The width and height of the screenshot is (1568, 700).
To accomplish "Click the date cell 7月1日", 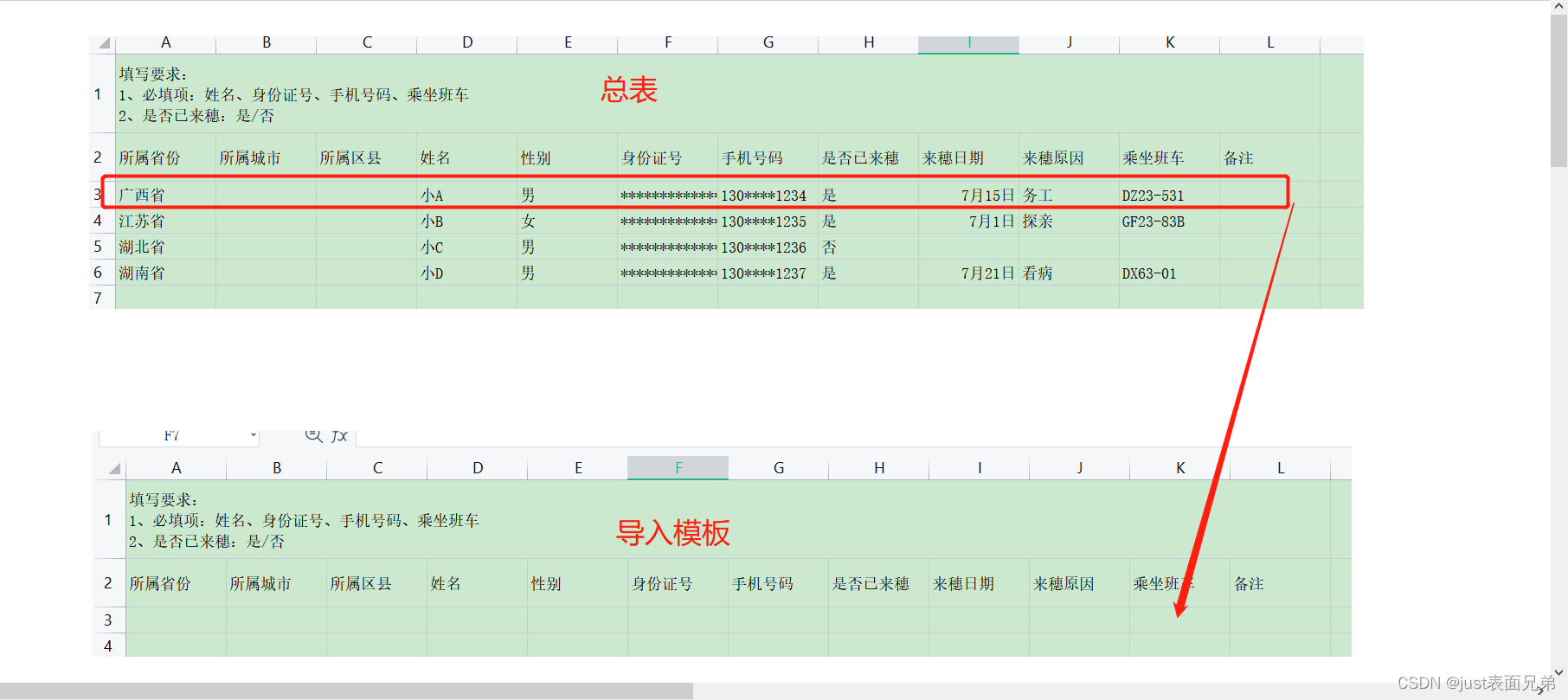I will tap(968, 222).
